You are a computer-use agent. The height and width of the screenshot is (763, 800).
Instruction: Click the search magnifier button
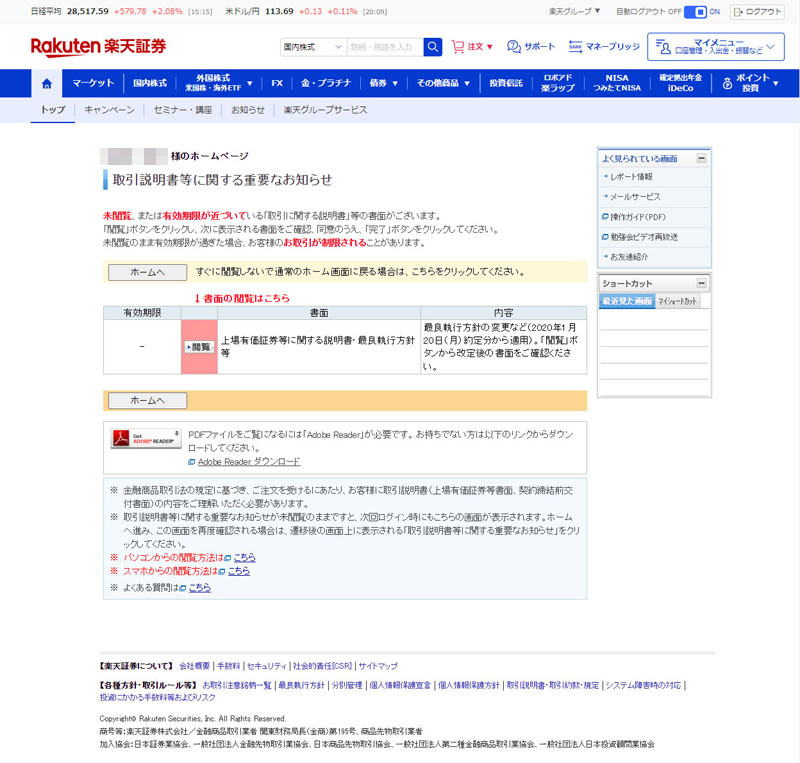tap(433, 47)
